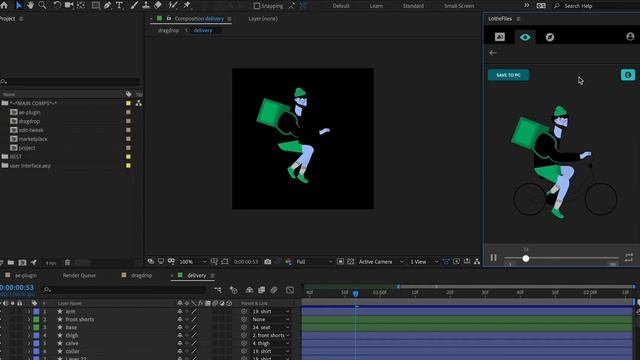This screenshot has height=360, width=640.
Task: Open the composition mini-flowchart in timeline
Action: tap(218, 290)
